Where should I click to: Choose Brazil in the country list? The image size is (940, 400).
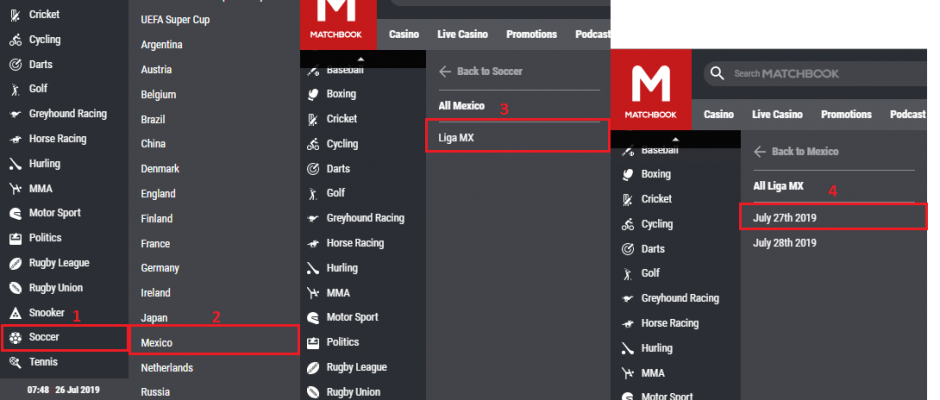coord(153,120)
